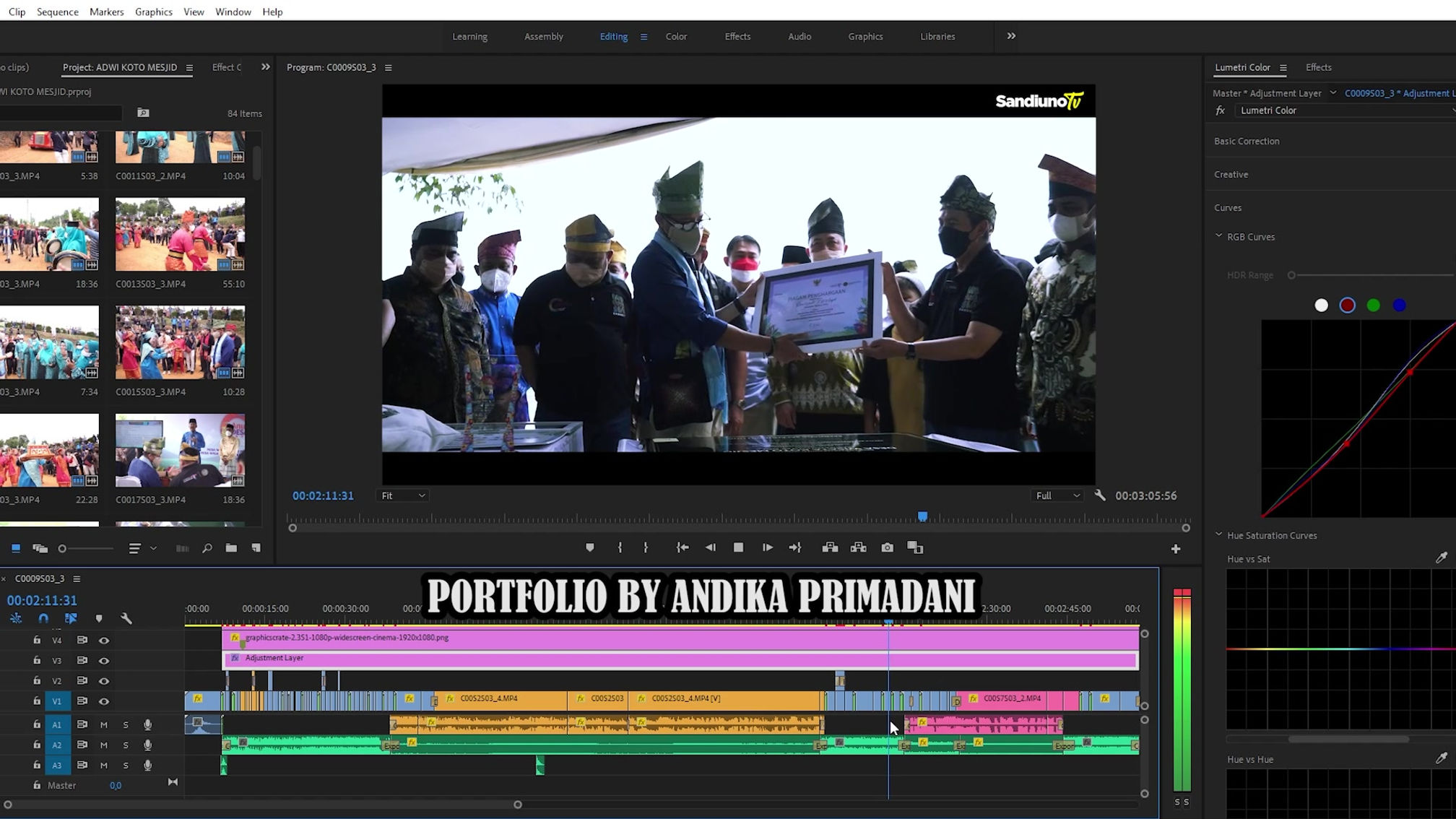Click the Add Marker icon in program monitor

[x=590, y=548]
